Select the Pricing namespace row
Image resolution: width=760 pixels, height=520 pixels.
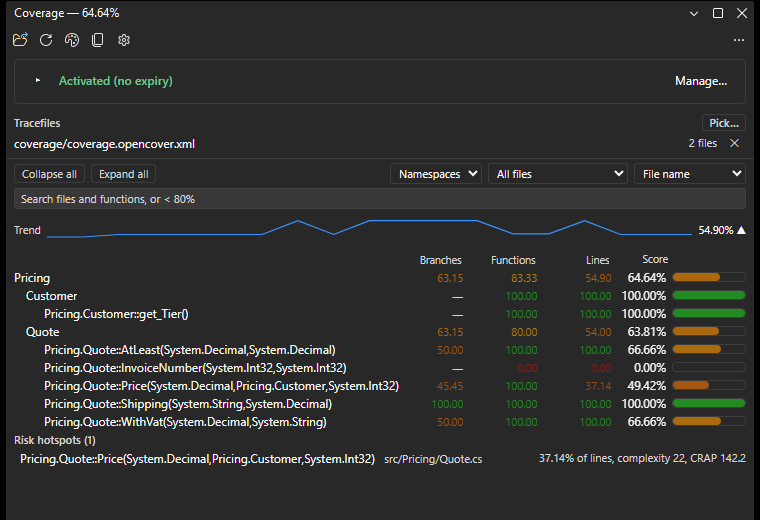380,278
